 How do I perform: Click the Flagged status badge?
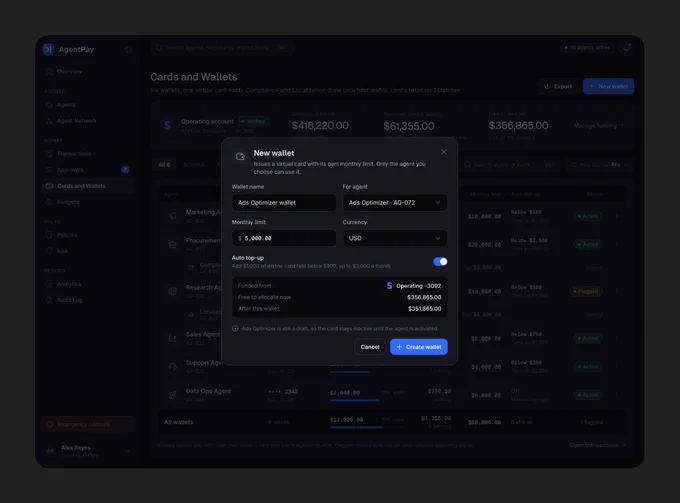tap(586, 291)
